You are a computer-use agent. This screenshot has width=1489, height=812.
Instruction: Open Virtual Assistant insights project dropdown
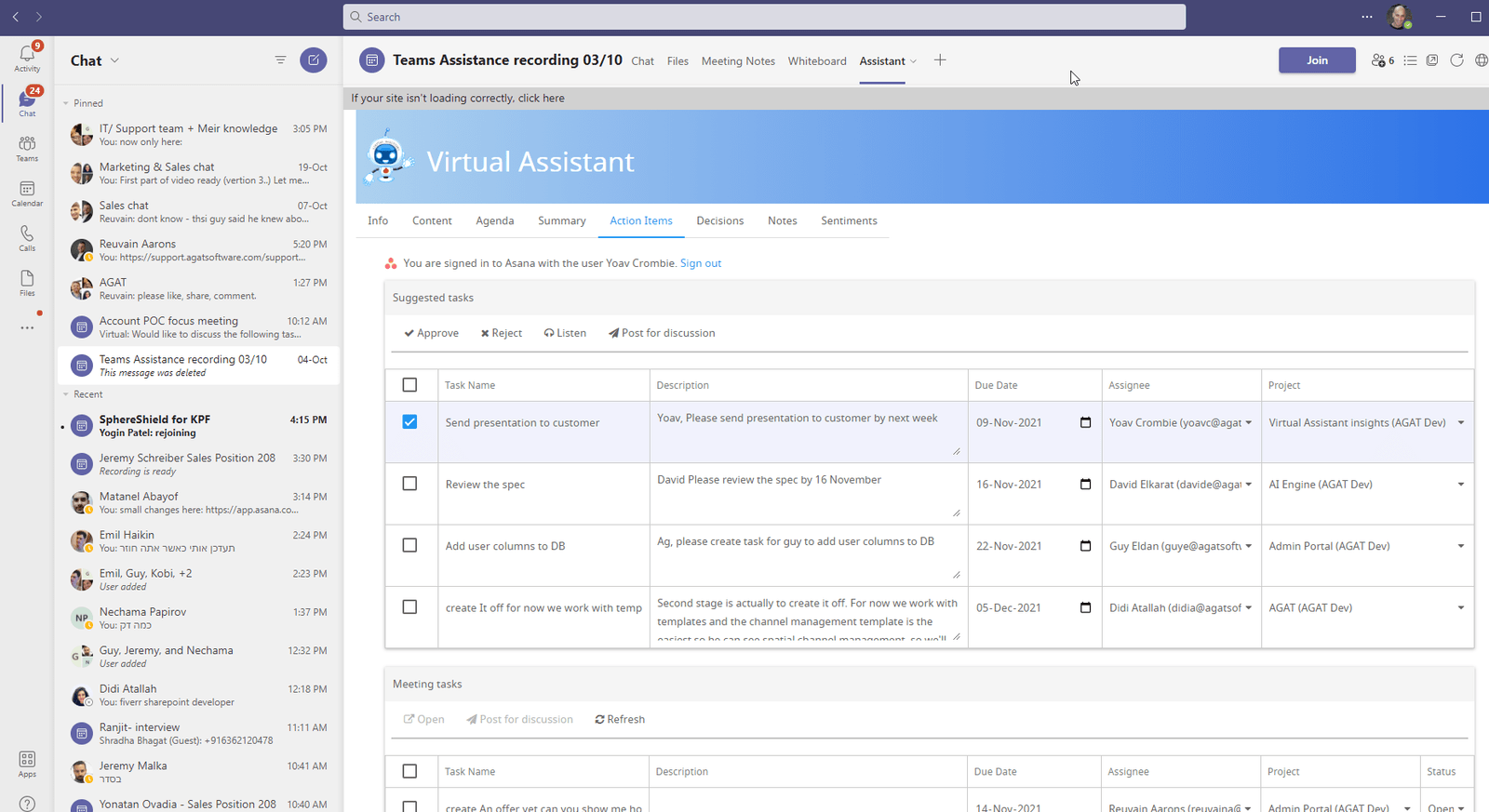1460,422
